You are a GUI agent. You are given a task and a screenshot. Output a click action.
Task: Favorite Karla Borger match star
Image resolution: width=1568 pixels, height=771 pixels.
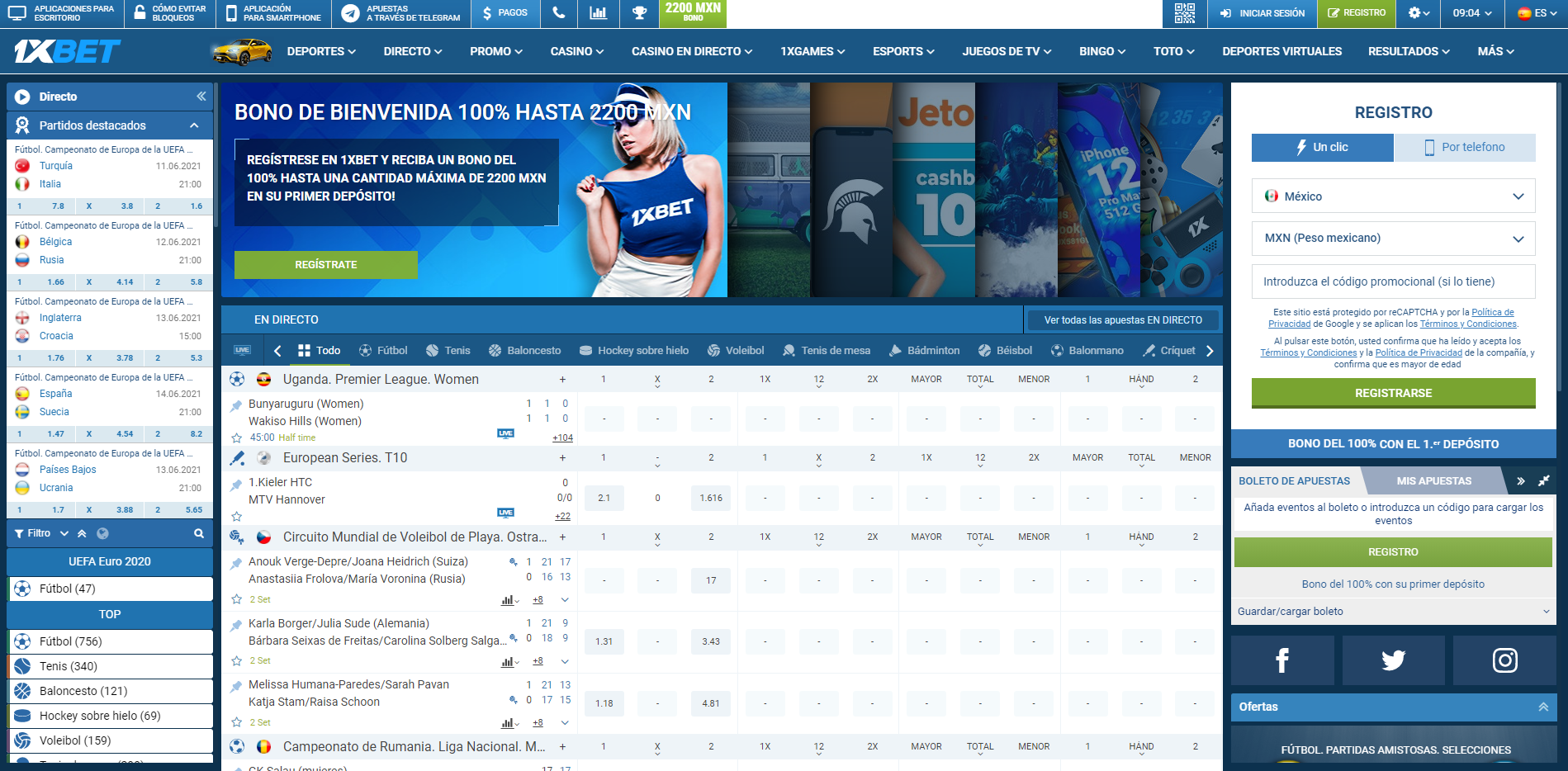[x=237, y=660]
